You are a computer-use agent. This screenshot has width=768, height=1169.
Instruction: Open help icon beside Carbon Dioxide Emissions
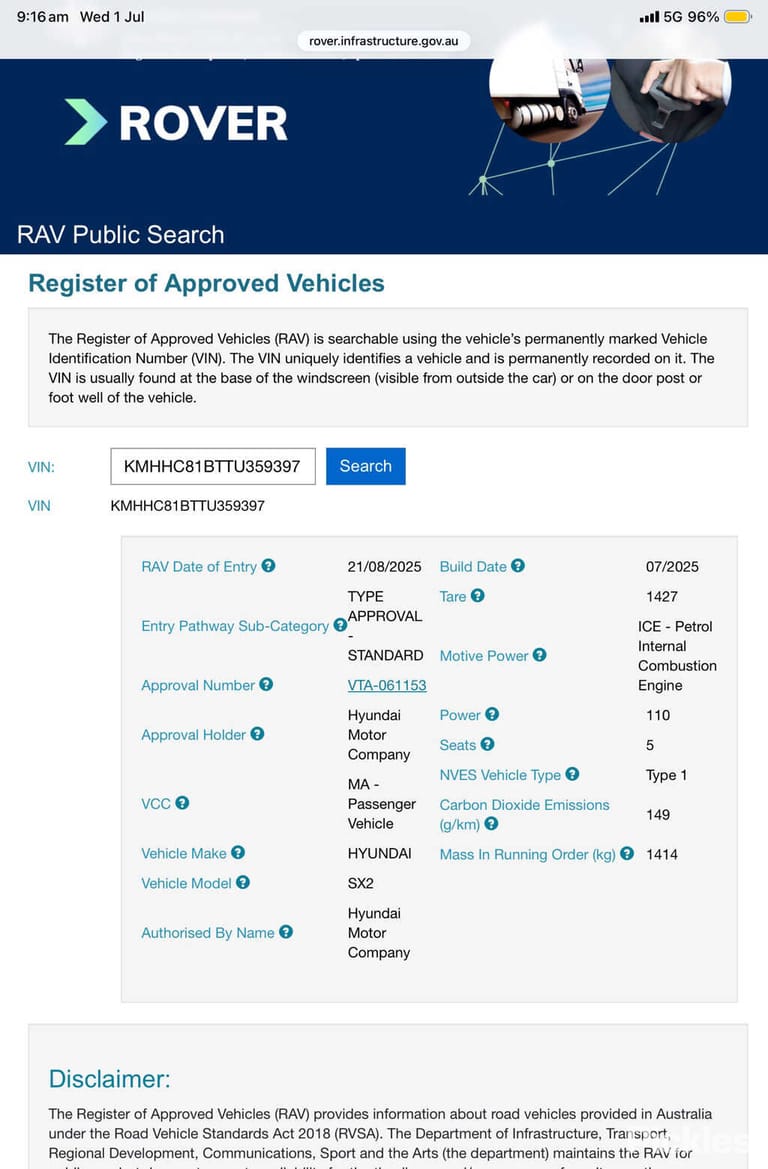[491, 824]
